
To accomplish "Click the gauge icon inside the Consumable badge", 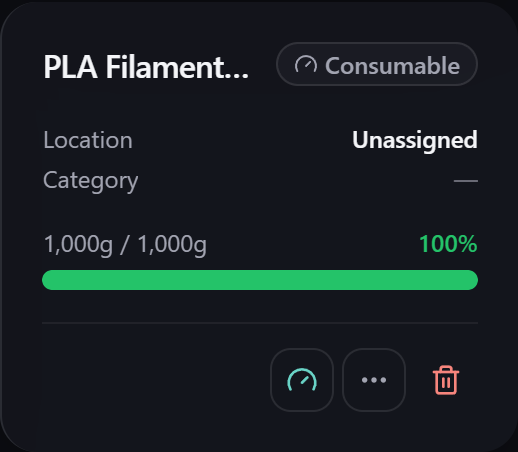I will coord(305,65).
